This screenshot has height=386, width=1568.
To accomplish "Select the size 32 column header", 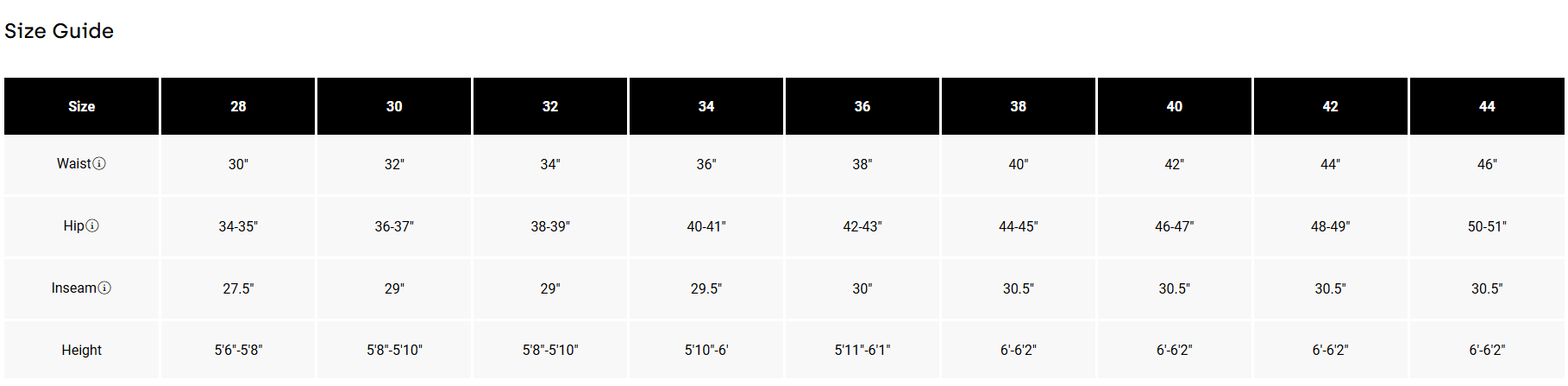I will (550, 106).
